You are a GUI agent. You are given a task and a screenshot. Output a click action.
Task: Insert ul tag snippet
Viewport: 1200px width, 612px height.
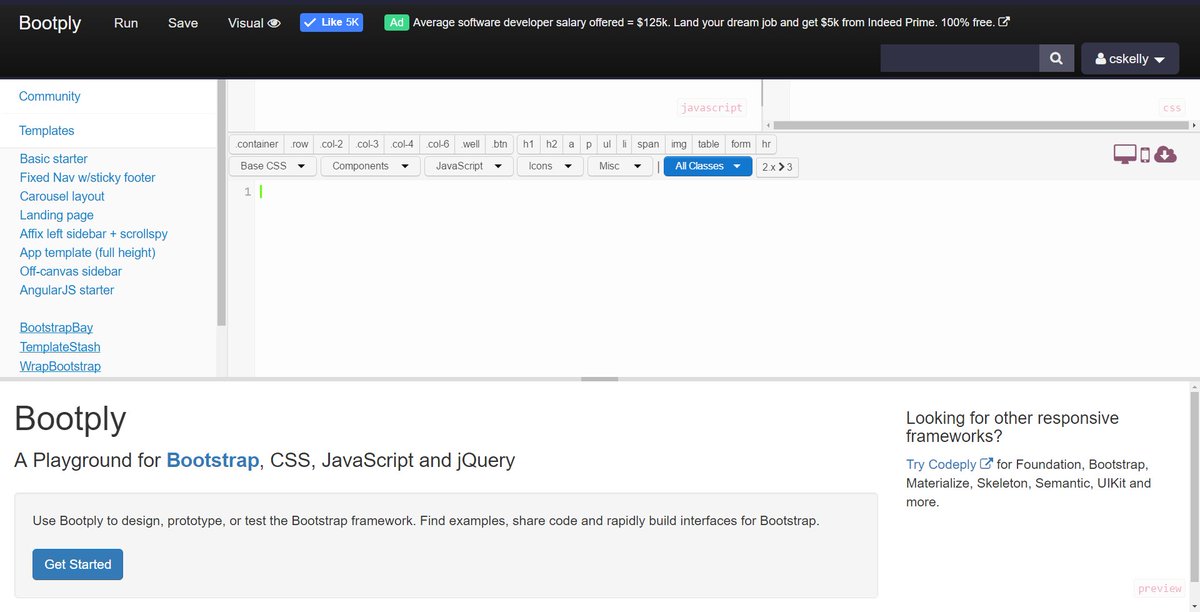point(606,144)
